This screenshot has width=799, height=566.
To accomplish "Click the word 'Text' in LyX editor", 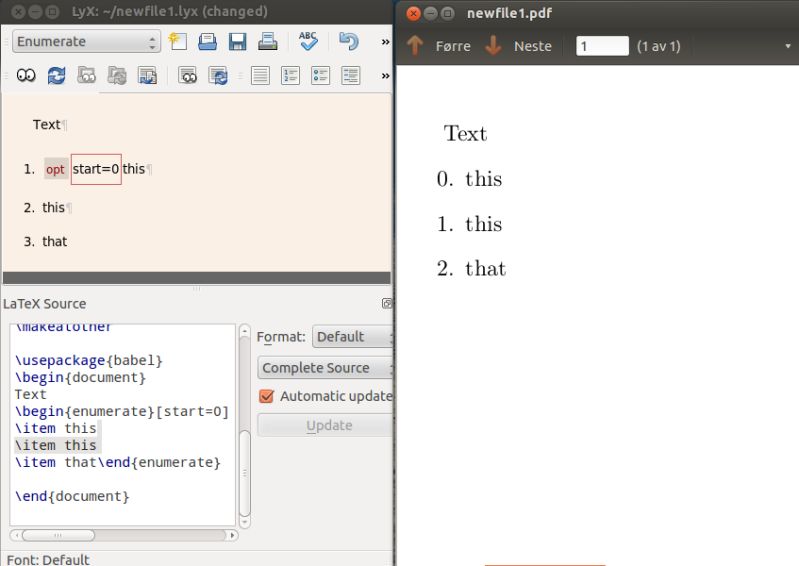I will click(46, 125).
